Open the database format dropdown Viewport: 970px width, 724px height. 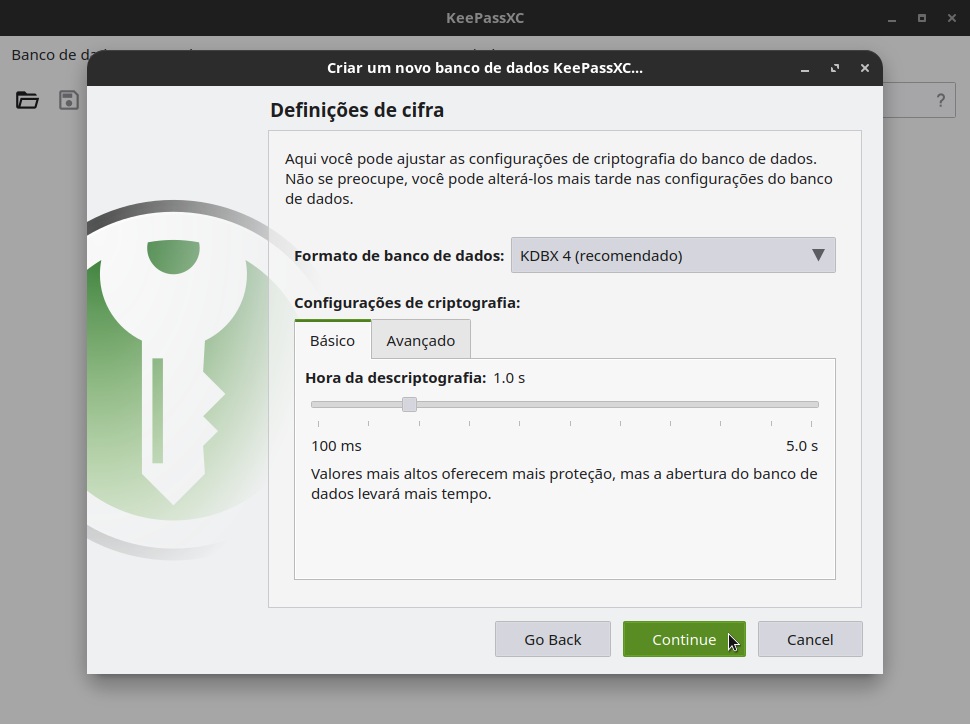pyautogui.click(x=673, y=255)
